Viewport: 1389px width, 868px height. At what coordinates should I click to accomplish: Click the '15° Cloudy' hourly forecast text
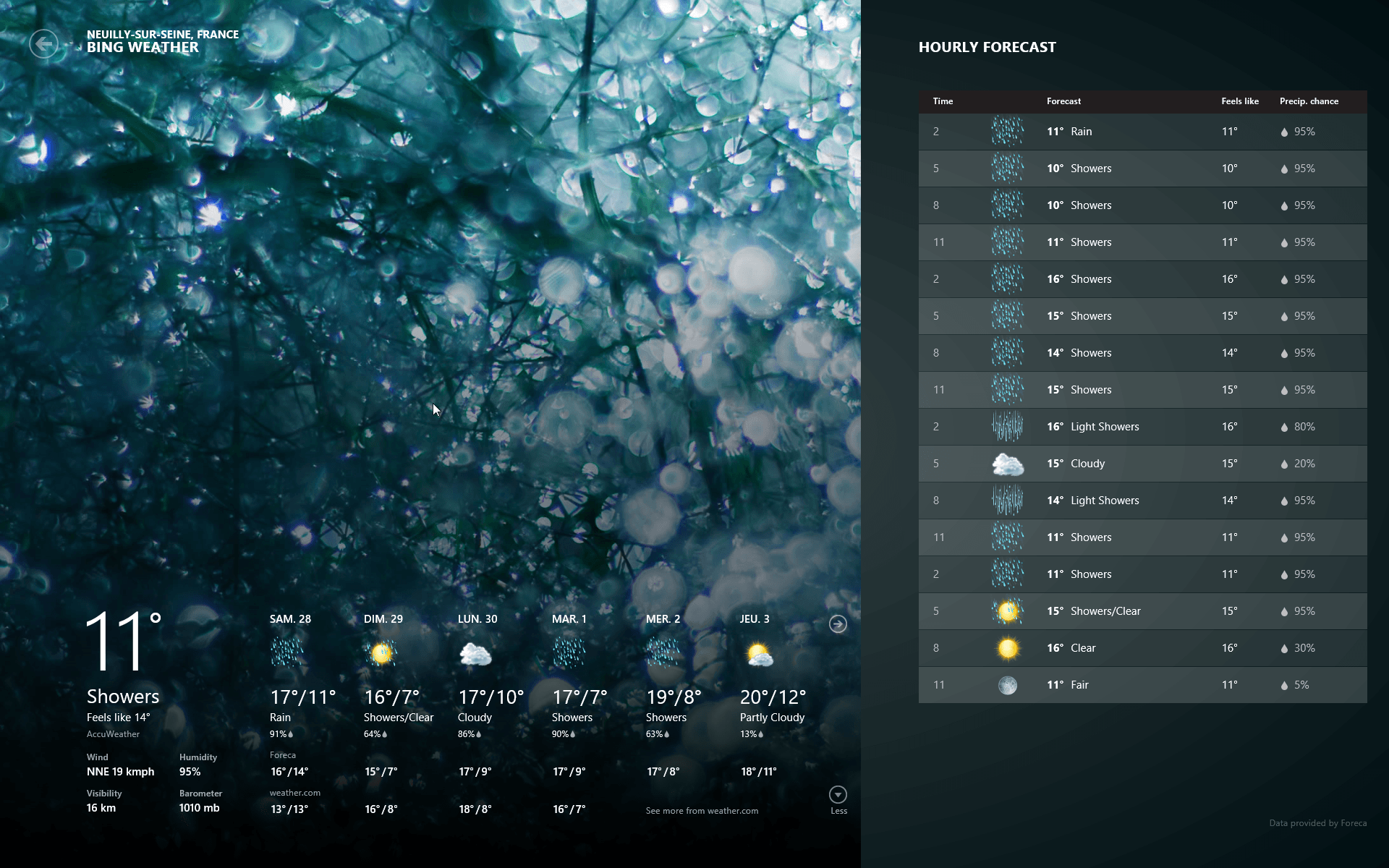tap(1076, 464)
